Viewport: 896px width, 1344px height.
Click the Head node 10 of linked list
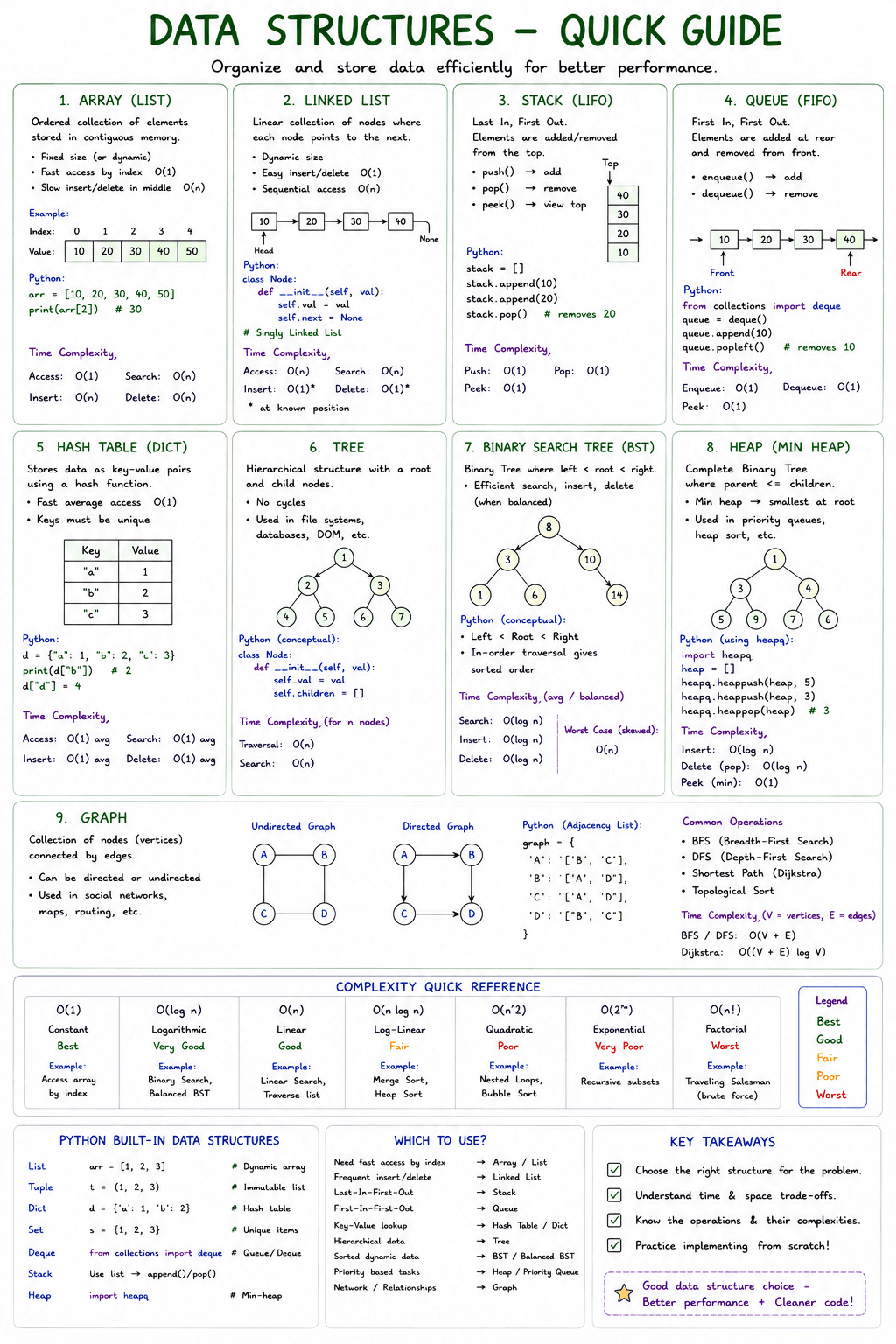click(x=263, y=221)
